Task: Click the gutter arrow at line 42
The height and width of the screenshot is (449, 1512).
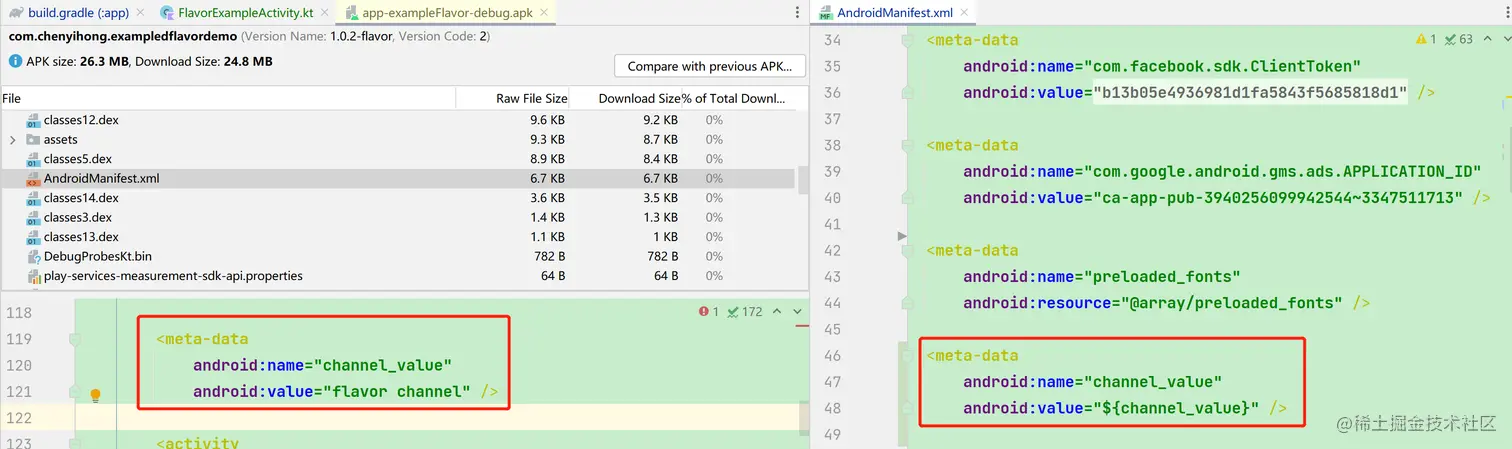Action: 903,236
